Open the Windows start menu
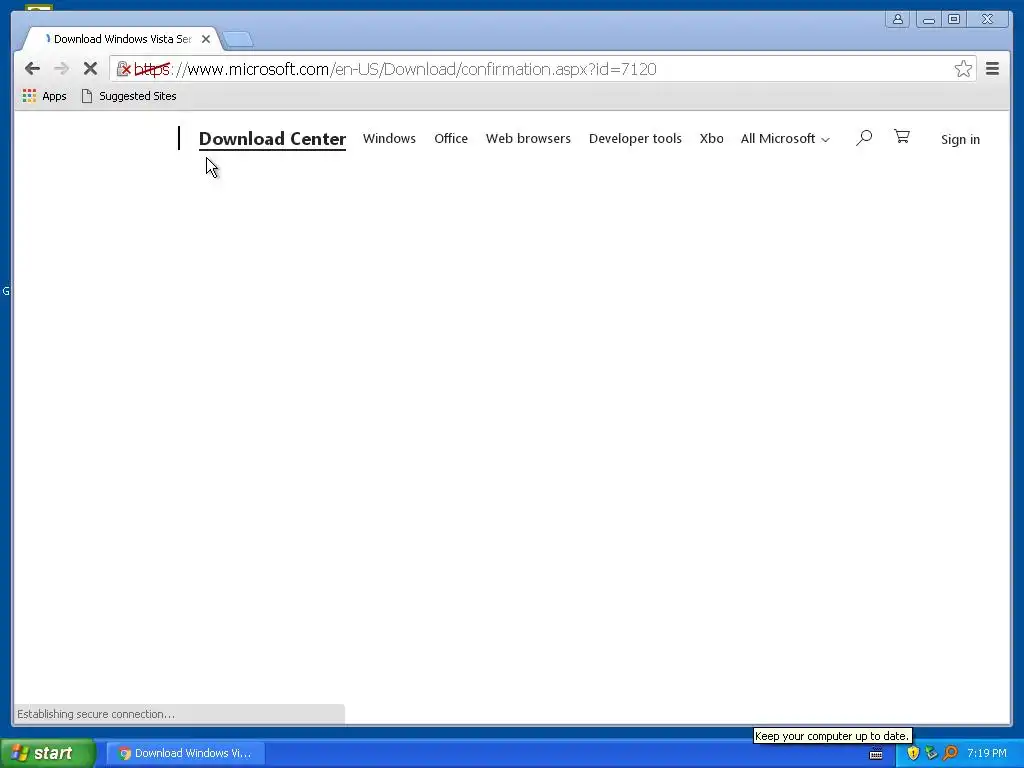1024x768 pixels. click(x=48, y=753)
